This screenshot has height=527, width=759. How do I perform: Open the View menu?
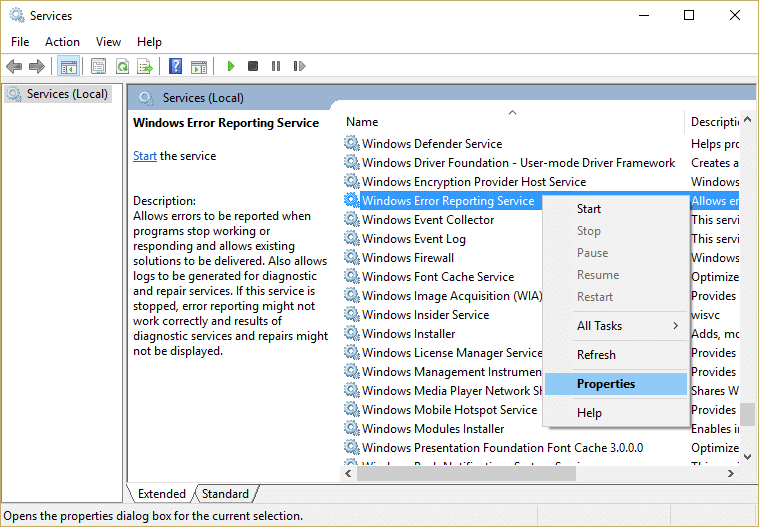[108, 42]
